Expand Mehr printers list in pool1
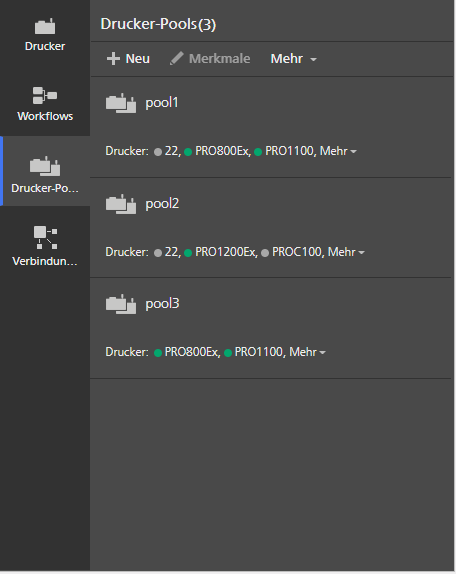The image size is (456, 574). pos(338,151)
